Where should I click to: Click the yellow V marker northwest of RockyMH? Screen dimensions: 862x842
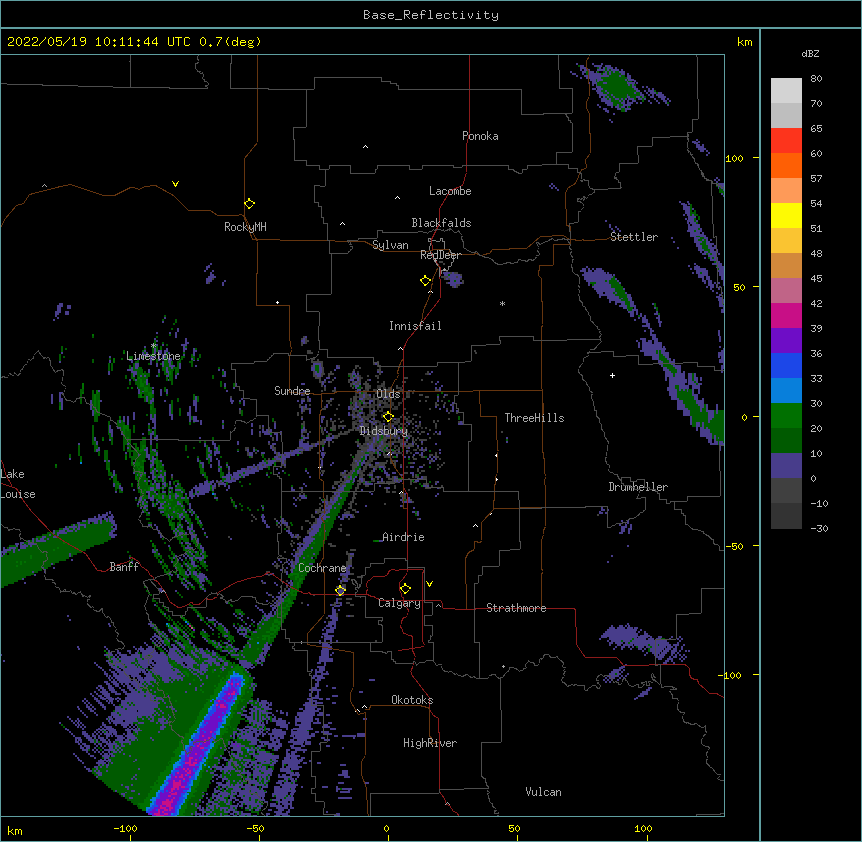(x=175, y=184)
